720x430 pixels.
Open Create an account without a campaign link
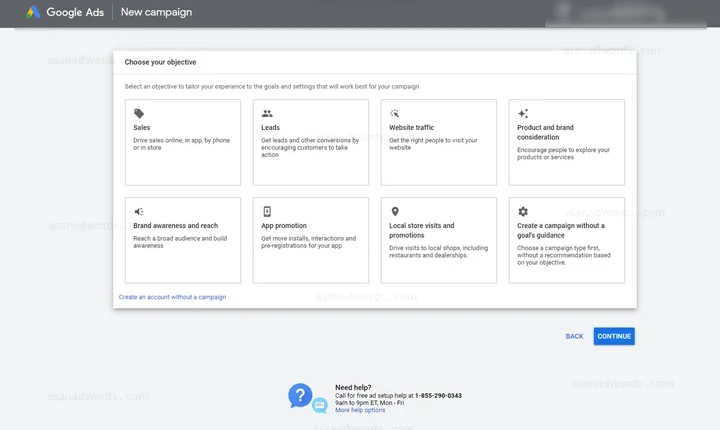tap(172, 297)
